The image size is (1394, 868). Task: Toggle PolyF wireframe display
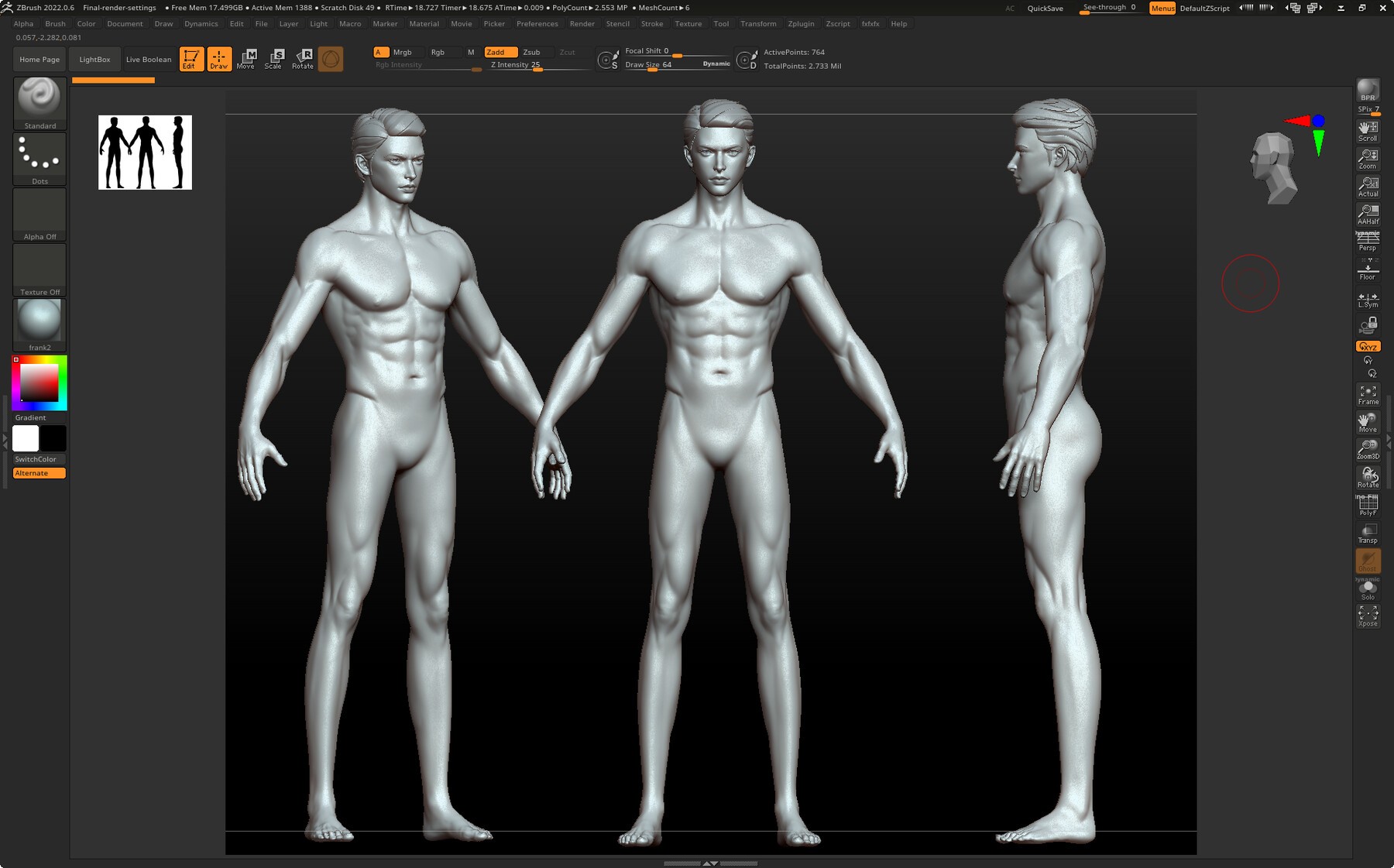click(1368, 506)
